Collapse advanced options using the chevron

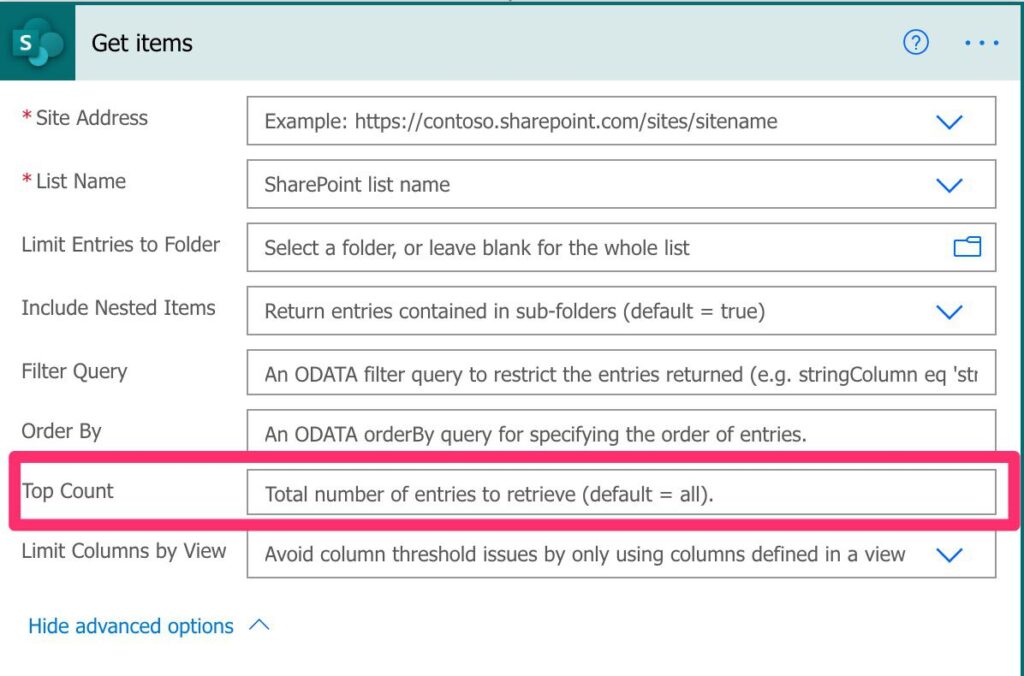tap(259, 625)
